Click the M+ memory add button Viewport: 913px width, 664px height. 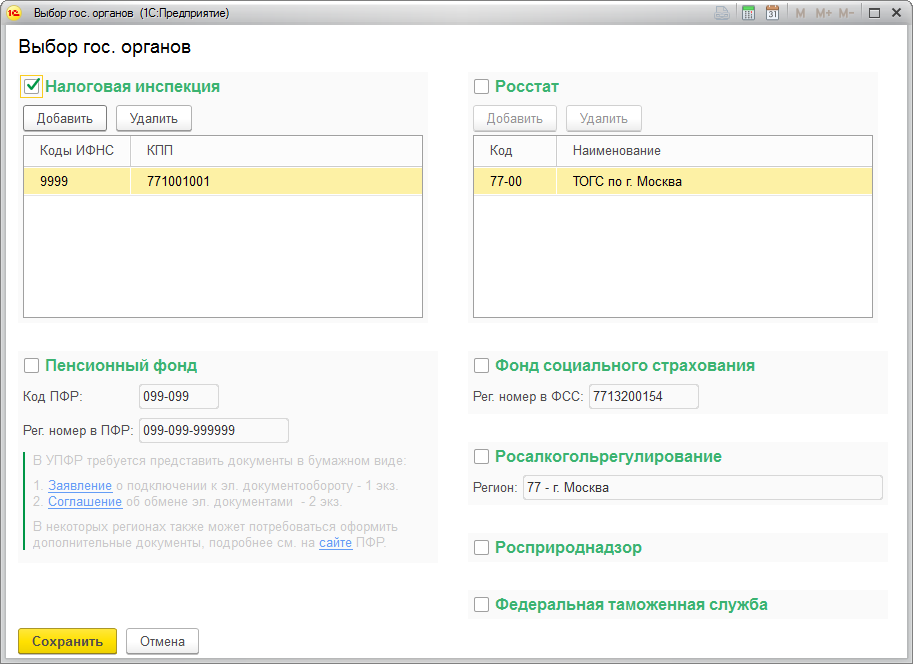coord(823,13)
